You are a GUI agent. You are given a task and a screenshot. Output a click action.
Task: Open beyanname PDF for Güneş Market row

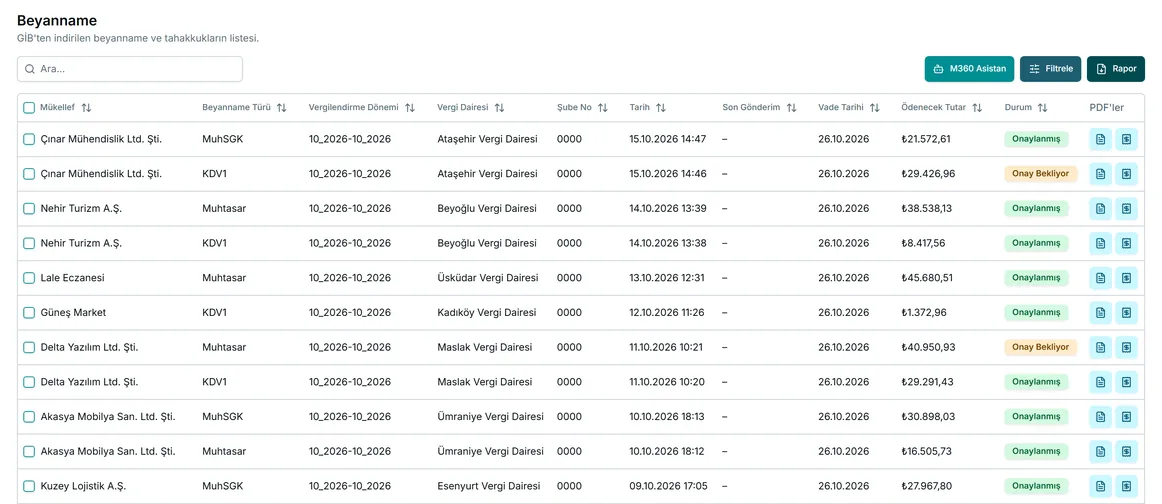click(x=1100, y=313)
